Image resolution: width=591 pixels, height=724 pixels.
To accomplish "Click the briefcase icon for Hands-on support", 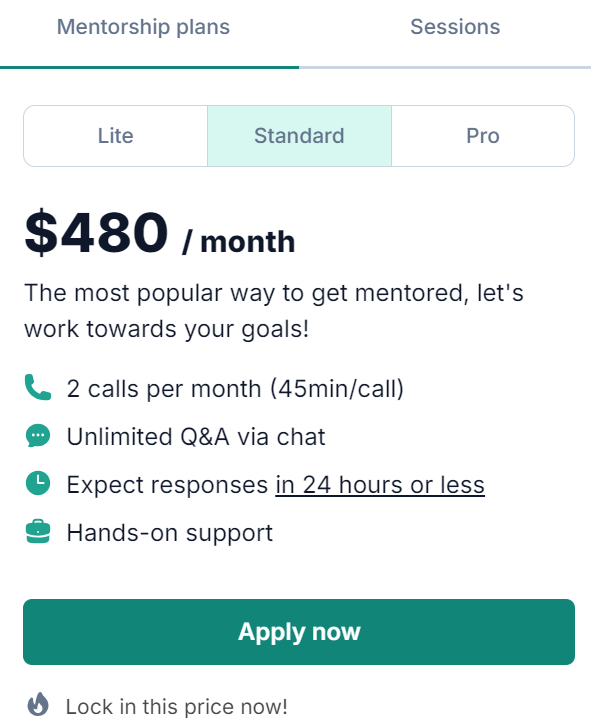I will click(38, 531).
